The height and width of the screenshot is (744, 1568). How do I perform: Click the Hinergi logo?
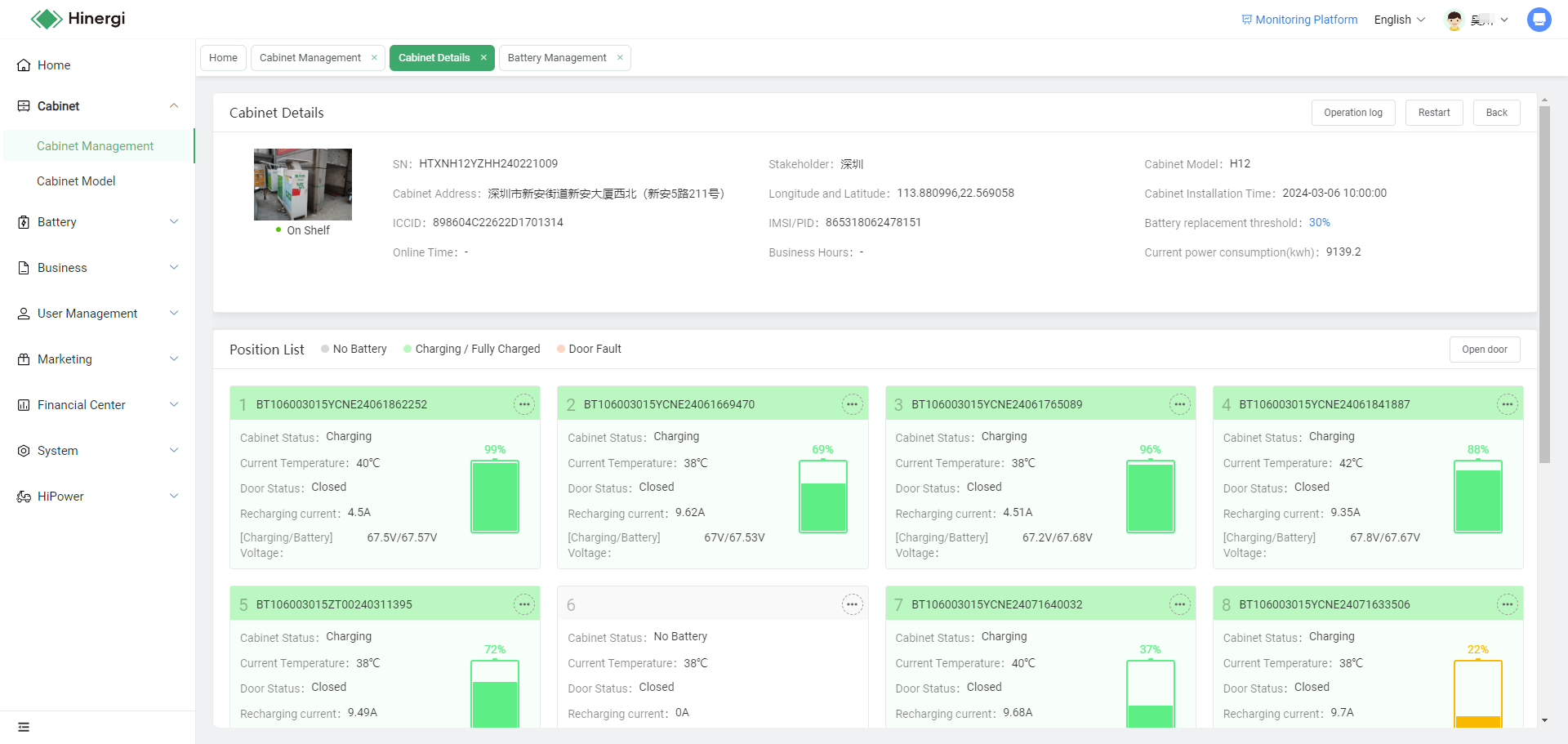click(78, 19)
